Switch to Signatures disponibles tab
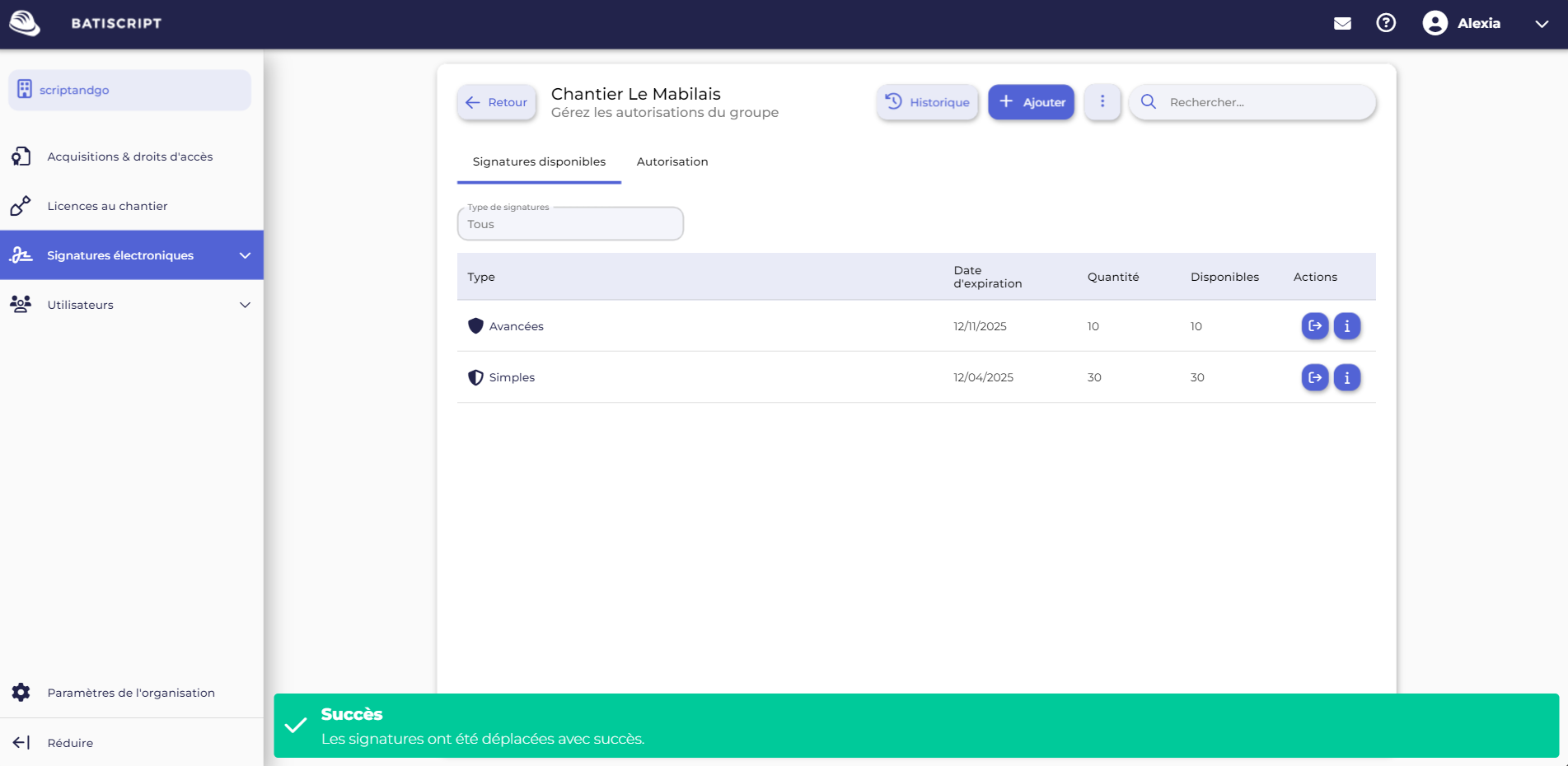This screenshot has width=1568, height=766. tap(539, 161)
